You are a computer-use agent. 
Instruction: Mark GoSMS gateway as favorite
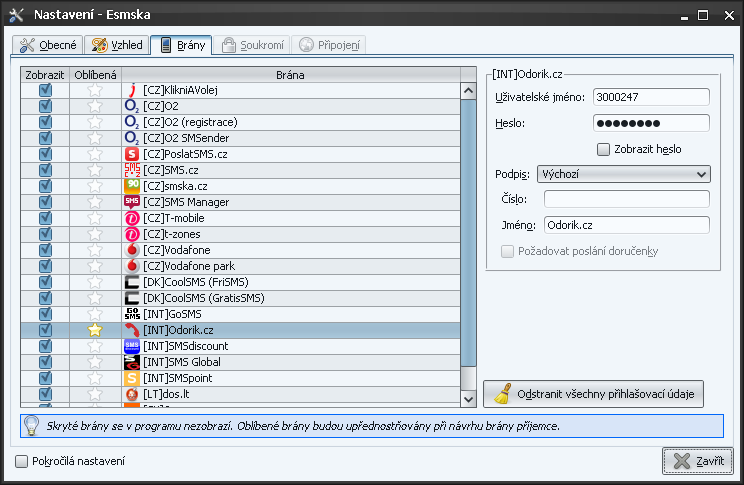coord(96,314)
